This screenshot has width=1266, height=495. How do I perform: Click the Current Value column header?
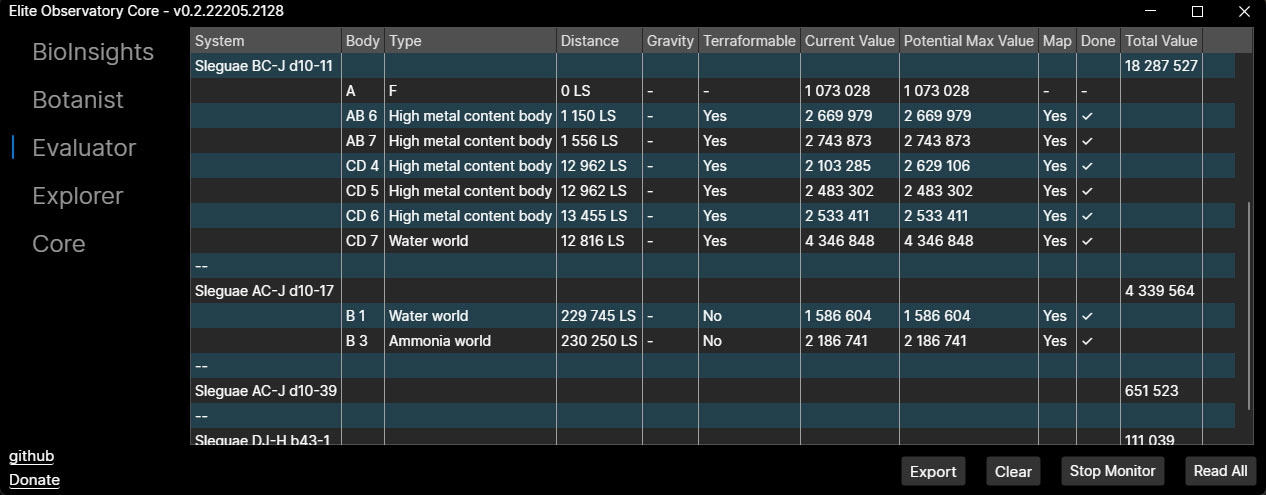point(850,41)
